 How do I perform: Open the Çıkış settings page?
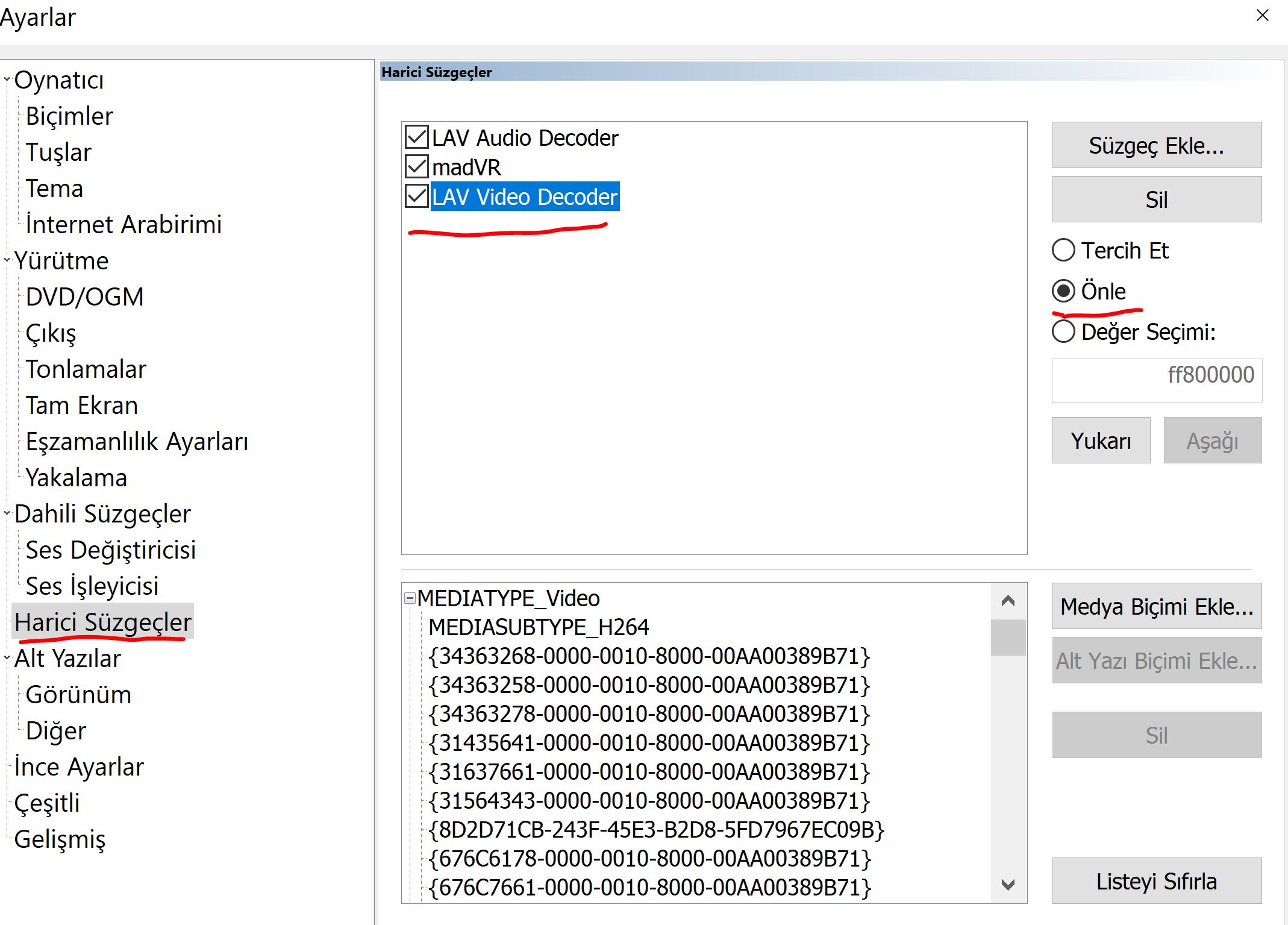[x=51, y=333]
